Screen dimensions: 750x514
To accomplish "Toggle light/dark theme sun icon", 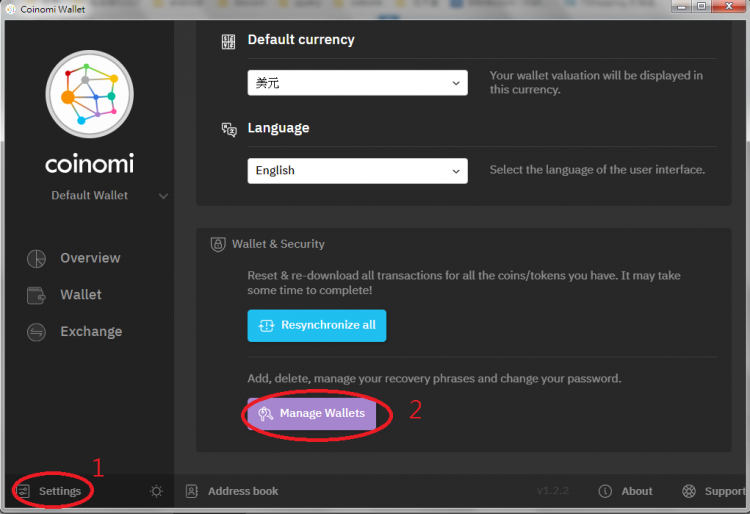I will pos(156,491).
